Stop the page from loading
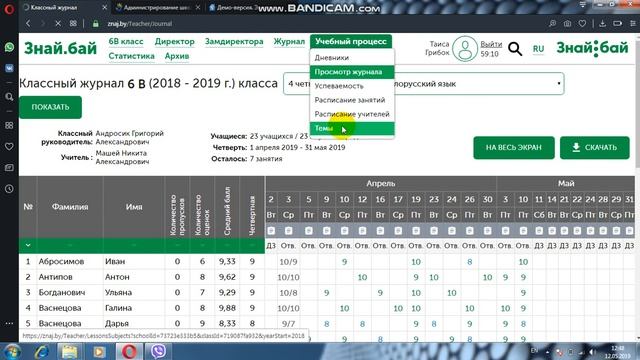640x360 pixels. click(58, 24)
